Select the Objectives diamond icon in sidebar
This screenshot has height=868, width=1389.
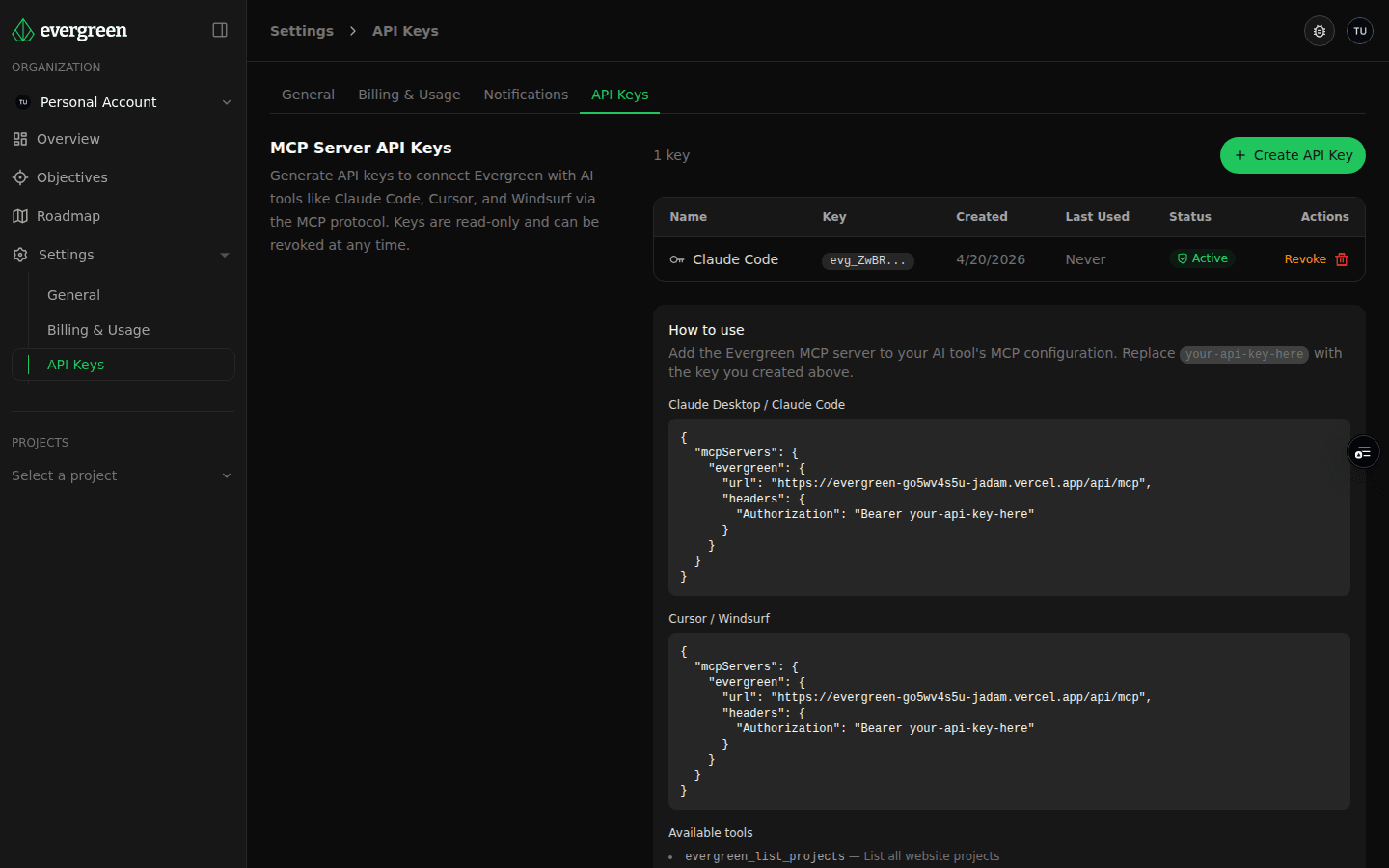19,177
